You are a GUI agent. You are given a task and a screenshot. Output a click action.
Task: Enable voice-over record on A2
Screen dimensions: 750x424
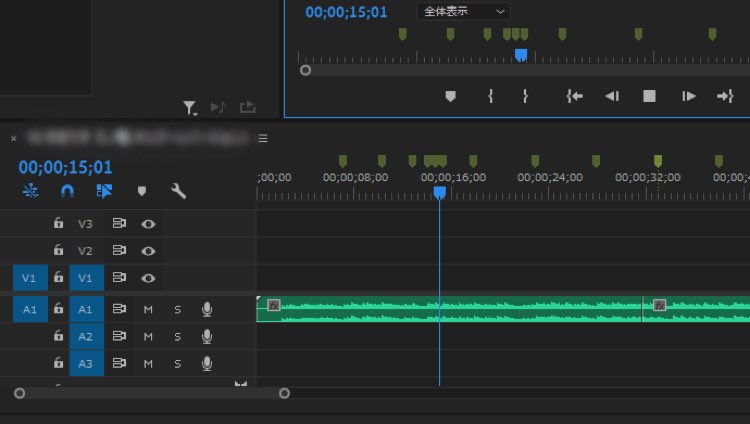point(207,336)
